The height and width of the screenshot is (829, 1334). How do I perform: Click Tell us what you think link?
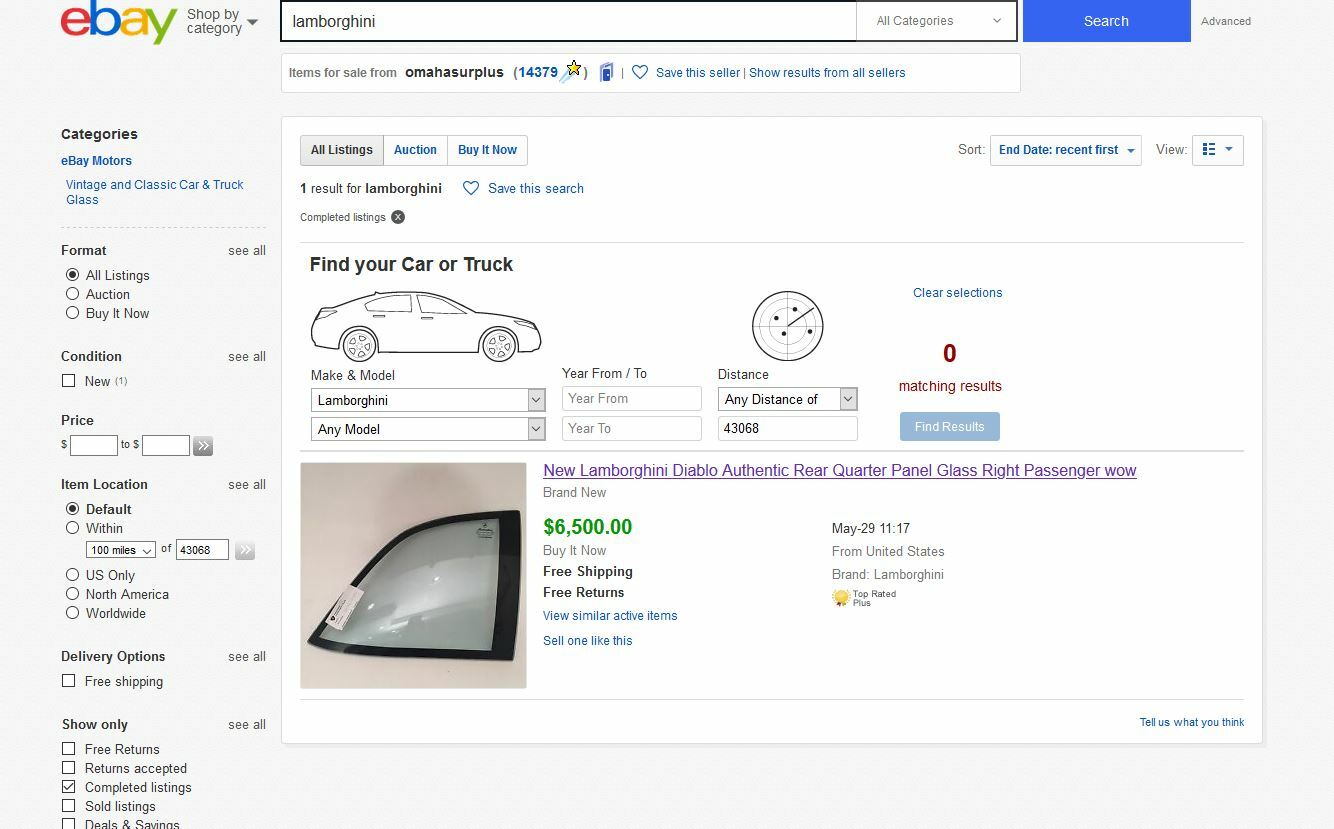[x=1192, y=722]
